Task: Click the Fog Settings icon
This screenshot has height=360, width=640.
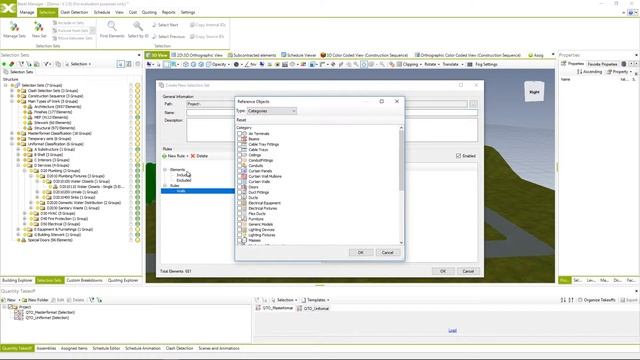Action: (x=470, y=64)
